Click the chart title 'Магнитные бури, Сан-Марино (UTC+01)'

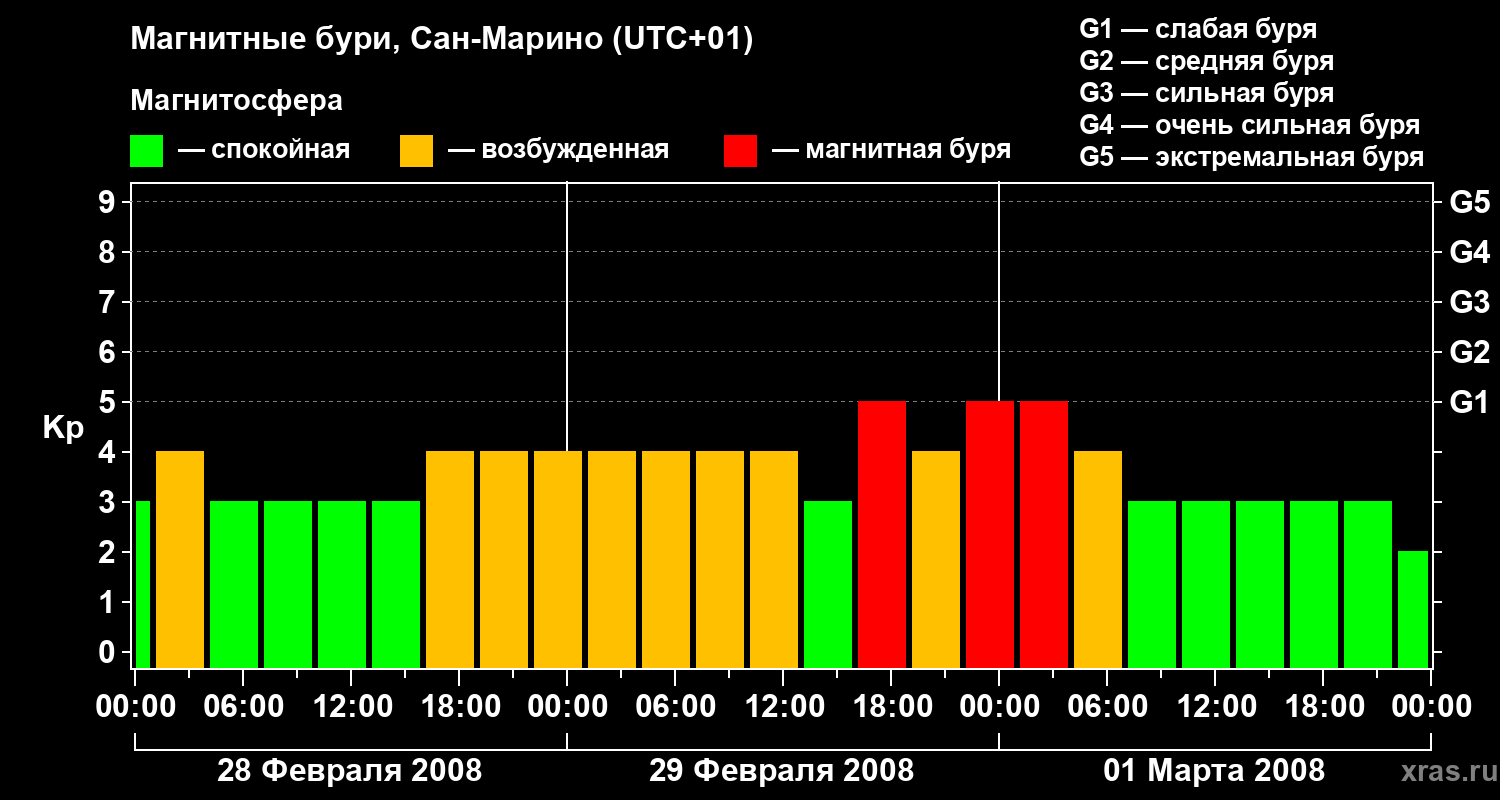tap(441, 40)
